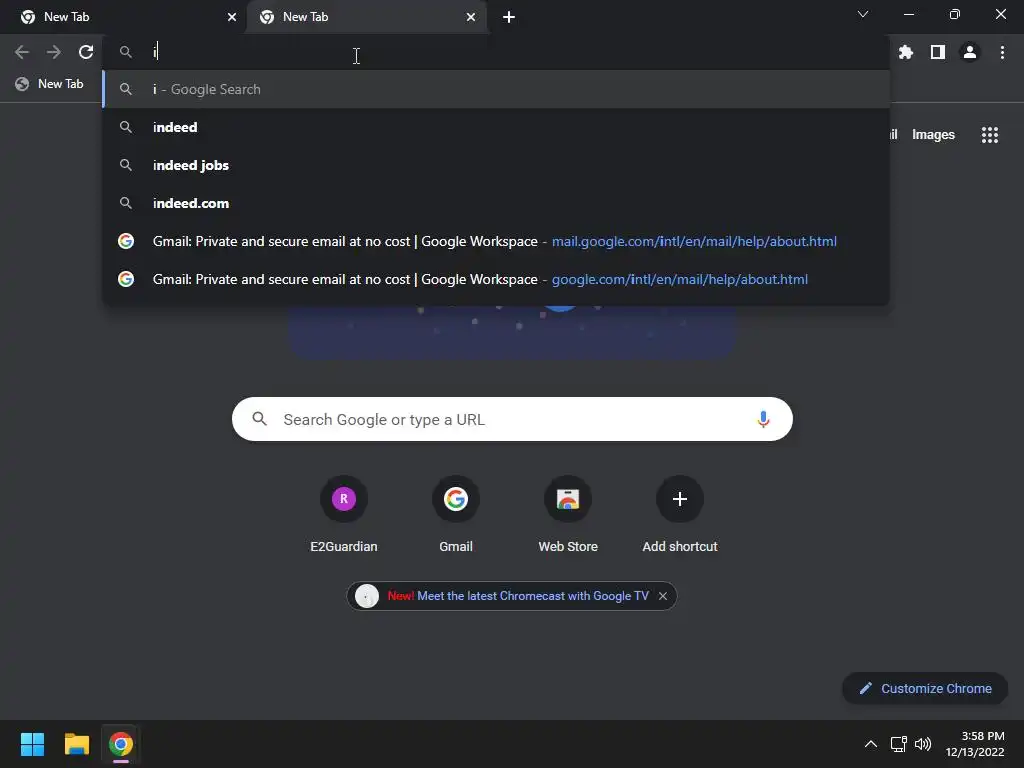Image resolution: width=1024 pixels, height=768 pixels.
Task: Switch to the second New Tab tab
Action: pyautogui.click(x=366, y=17)
